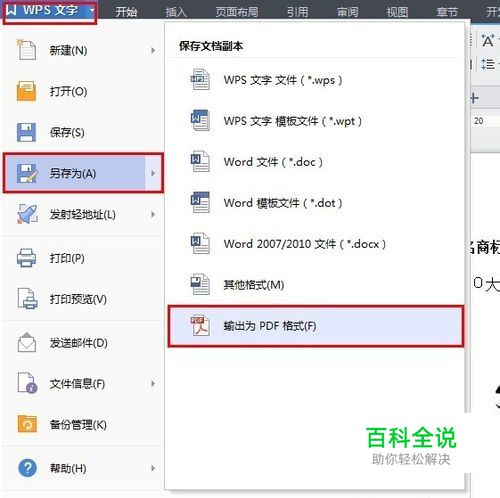Click the Word template .dot file icon
Image resolution: width=500 pixels, height=498 pixels.
200,202
